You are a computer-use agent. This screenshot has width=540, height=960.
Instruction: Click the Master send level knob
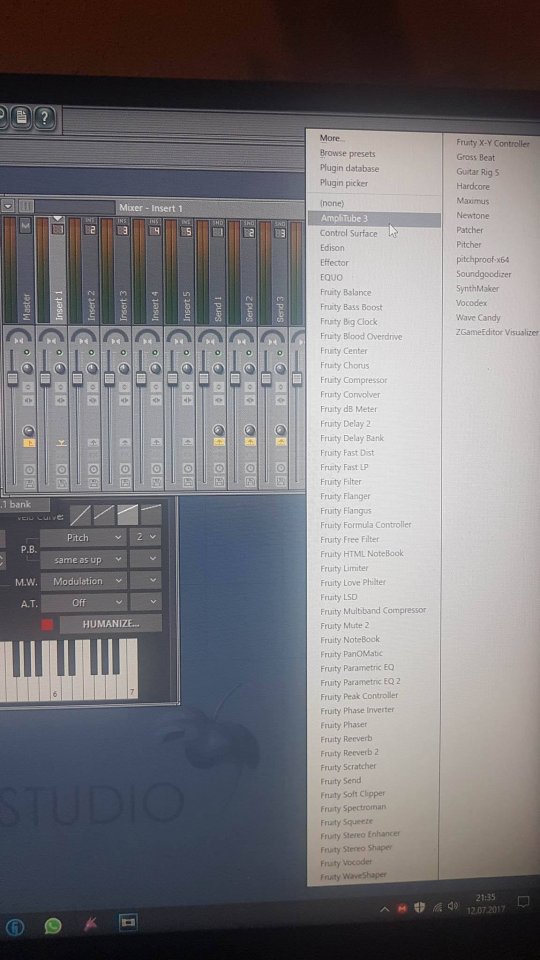pyautogui.click(x=28, y=430)
